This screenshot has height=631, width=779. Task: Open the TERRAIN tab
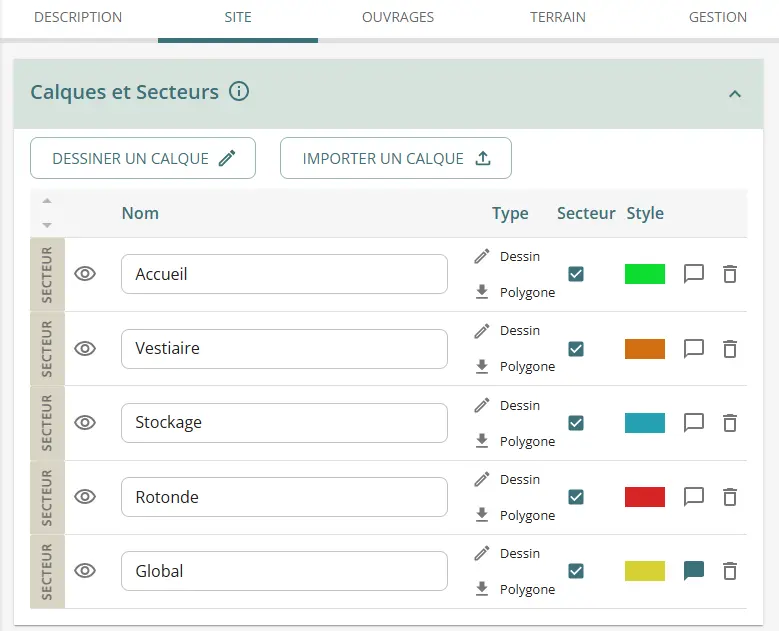pyautogui.click(x=558, y=17)
